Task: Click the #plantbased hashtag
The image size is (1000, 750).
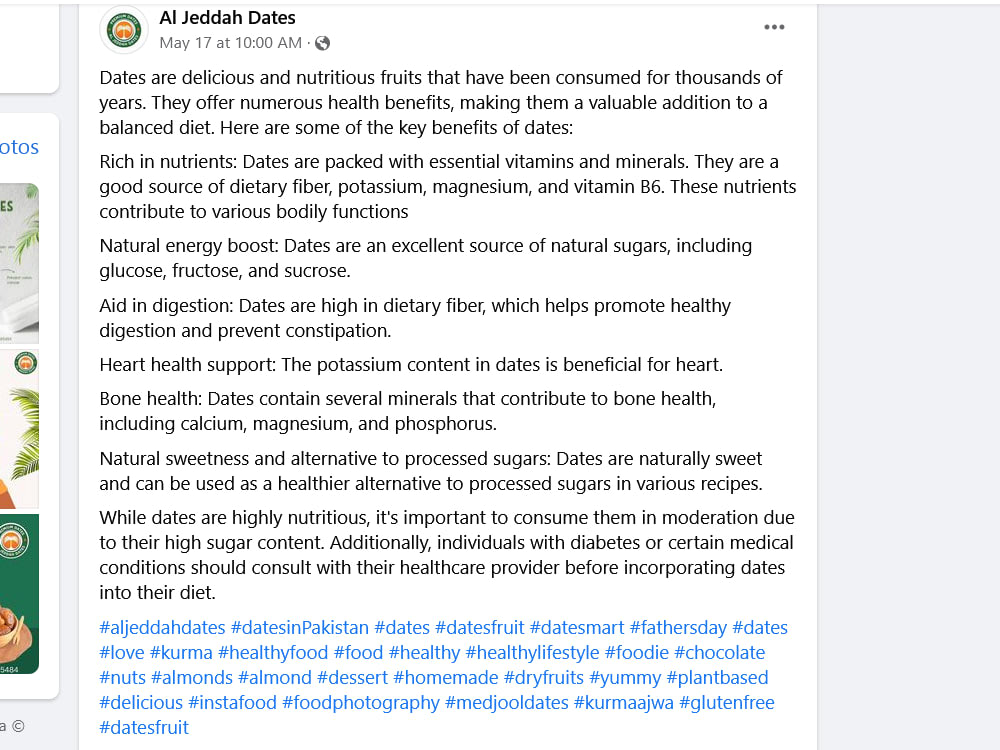Action: coord(717,677)
